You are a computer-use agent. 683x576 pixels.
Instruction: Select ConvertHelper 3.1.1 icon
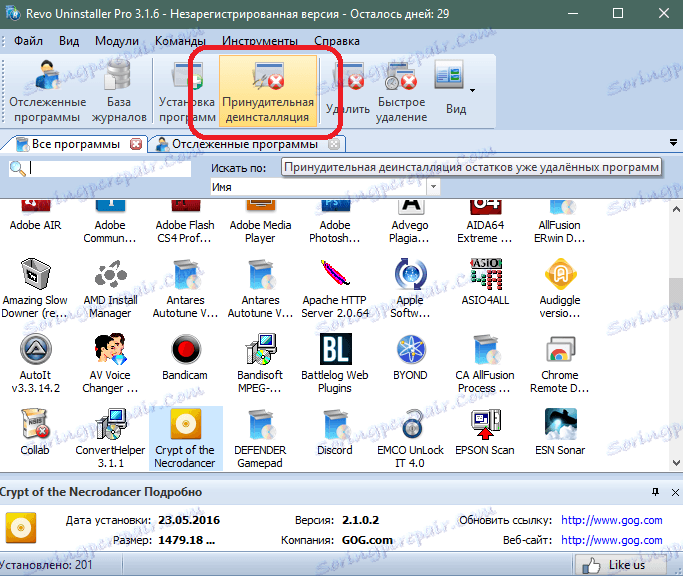tap(111, 424)
